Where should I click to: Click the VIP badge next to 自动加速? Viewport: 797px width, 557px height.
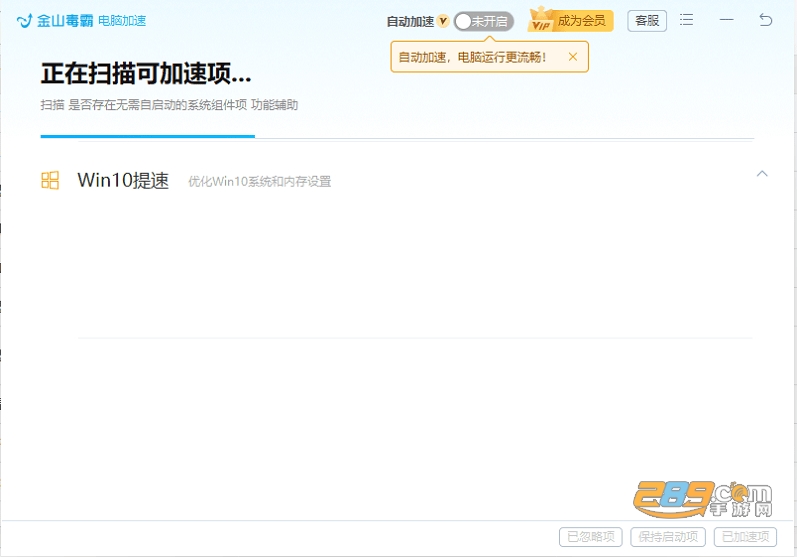443,21
